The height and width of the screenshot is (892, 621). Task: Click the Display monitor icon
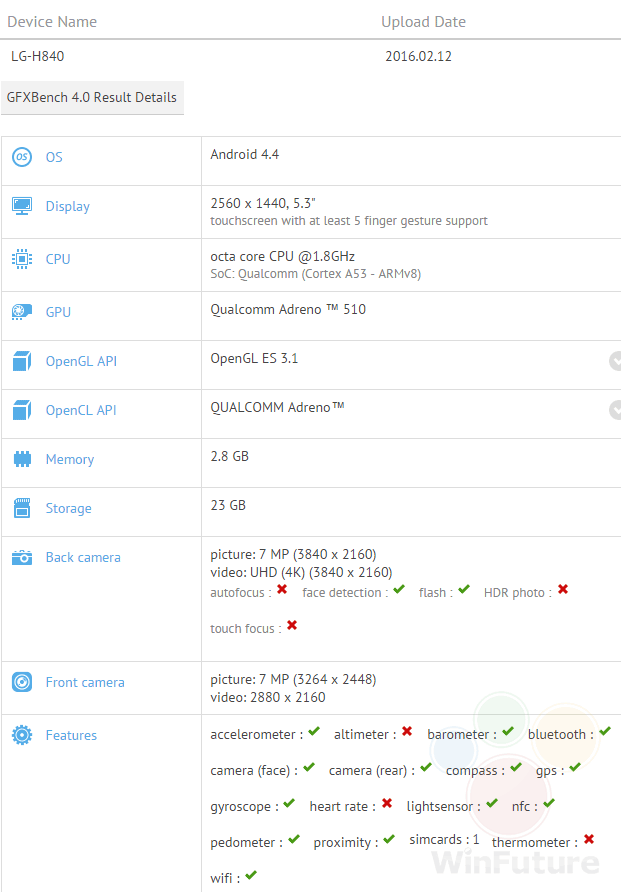[22, 206]
